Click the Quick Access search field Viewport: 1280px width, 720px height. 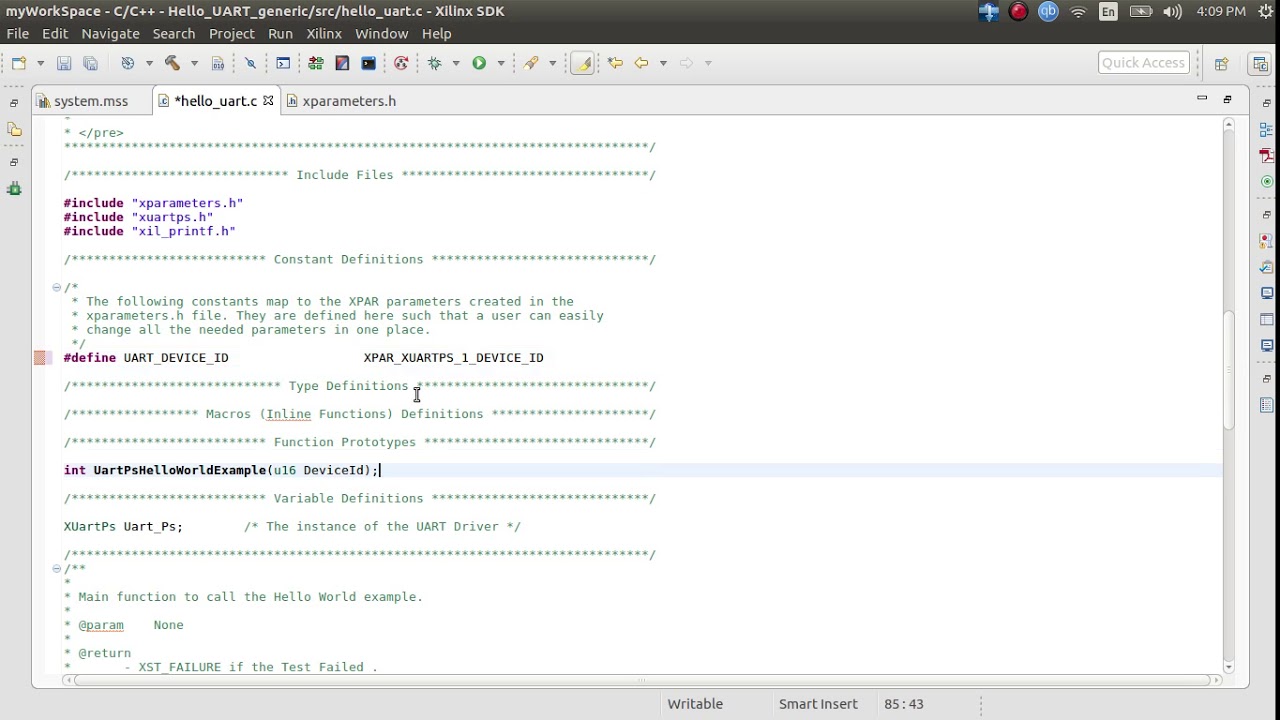[x=1143, y=63]
